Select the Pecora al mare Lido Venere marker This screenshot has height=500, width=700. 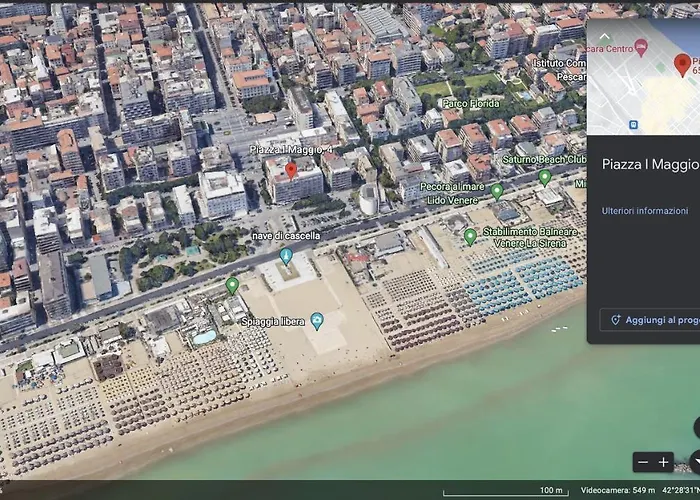pos(497,191)
